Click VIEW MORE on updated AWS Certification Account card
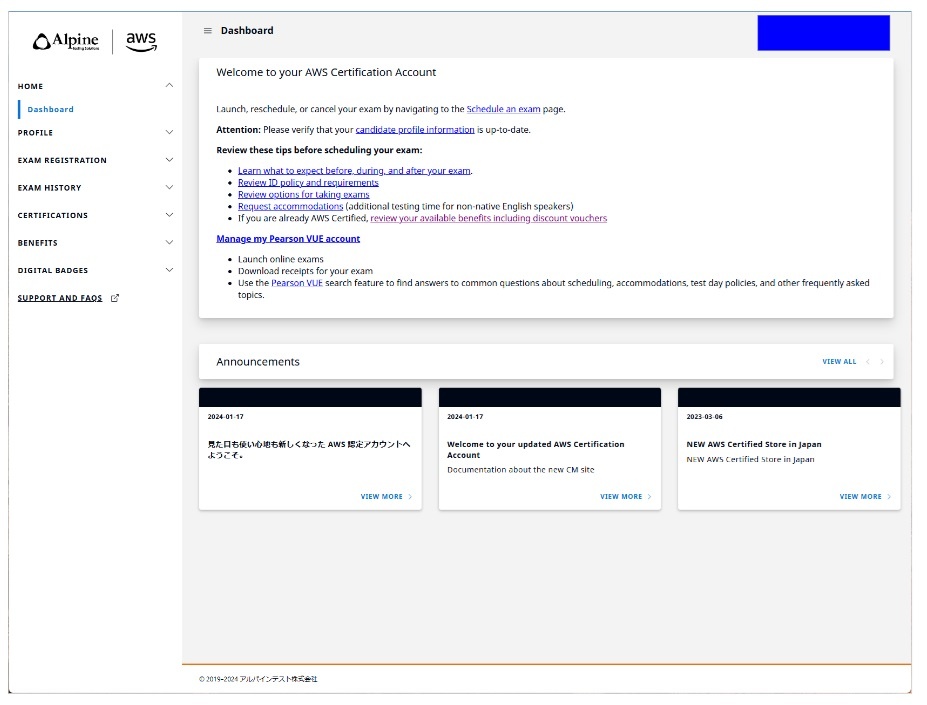The width and height of the screenshot is (927, 705). tap(625, 496)
